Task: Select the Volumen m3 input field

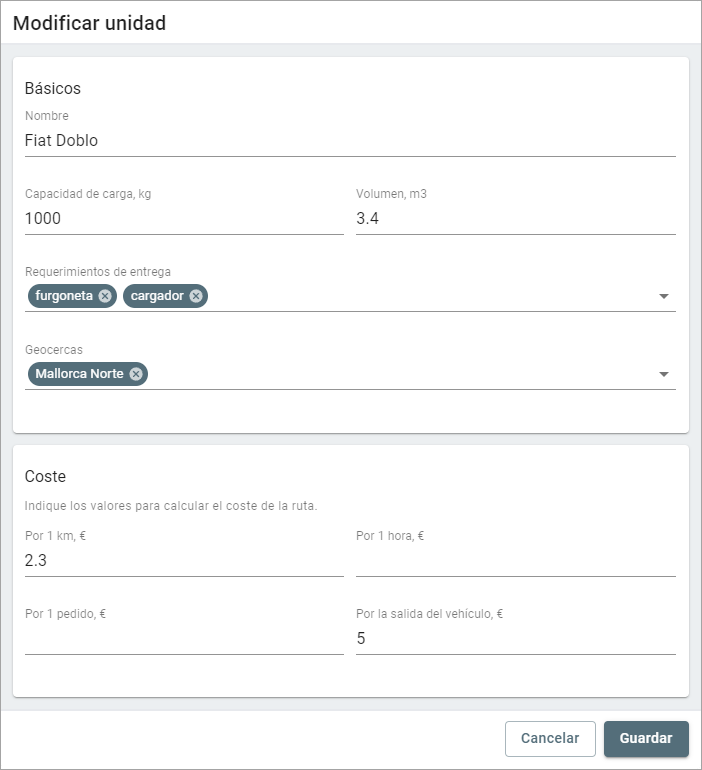Action: (515, 218)
